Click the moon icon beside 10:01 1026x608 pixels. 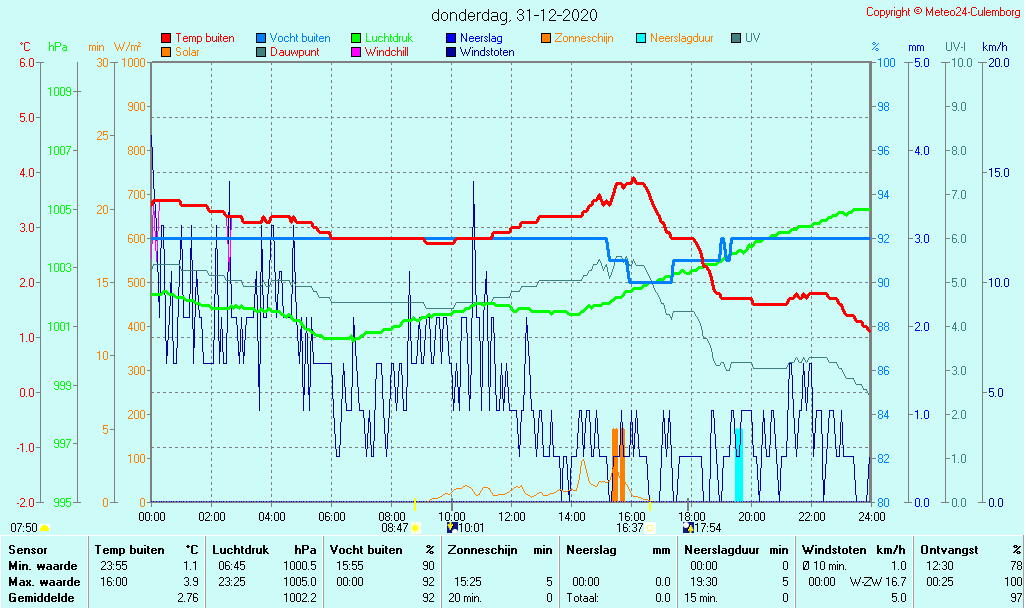452,528
